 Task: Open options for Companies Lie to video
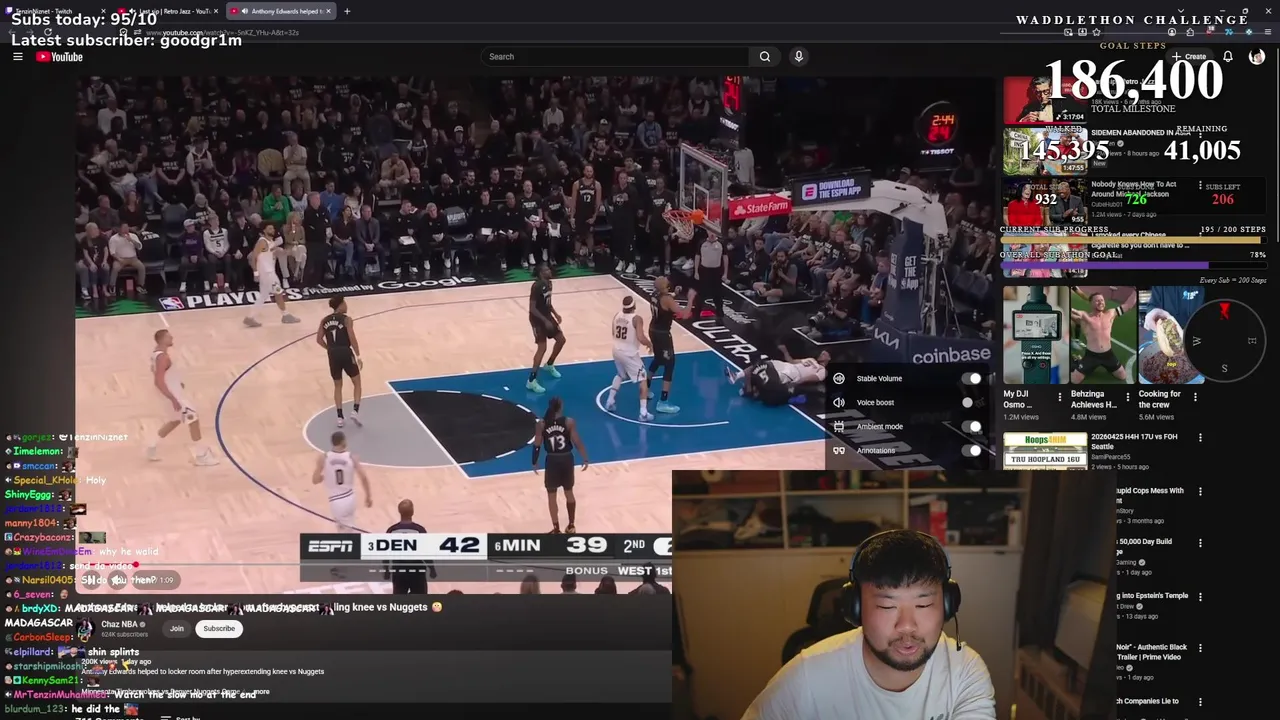click(1200, 702)
